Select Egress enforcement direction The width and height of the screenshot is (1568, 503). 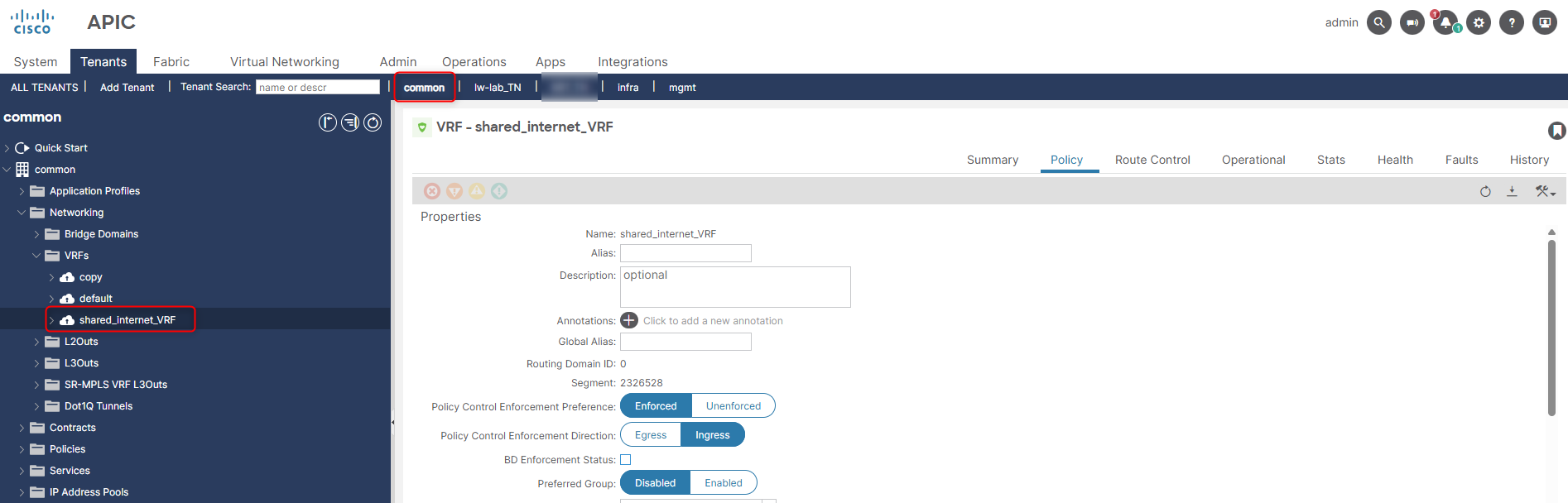(651, 435)
